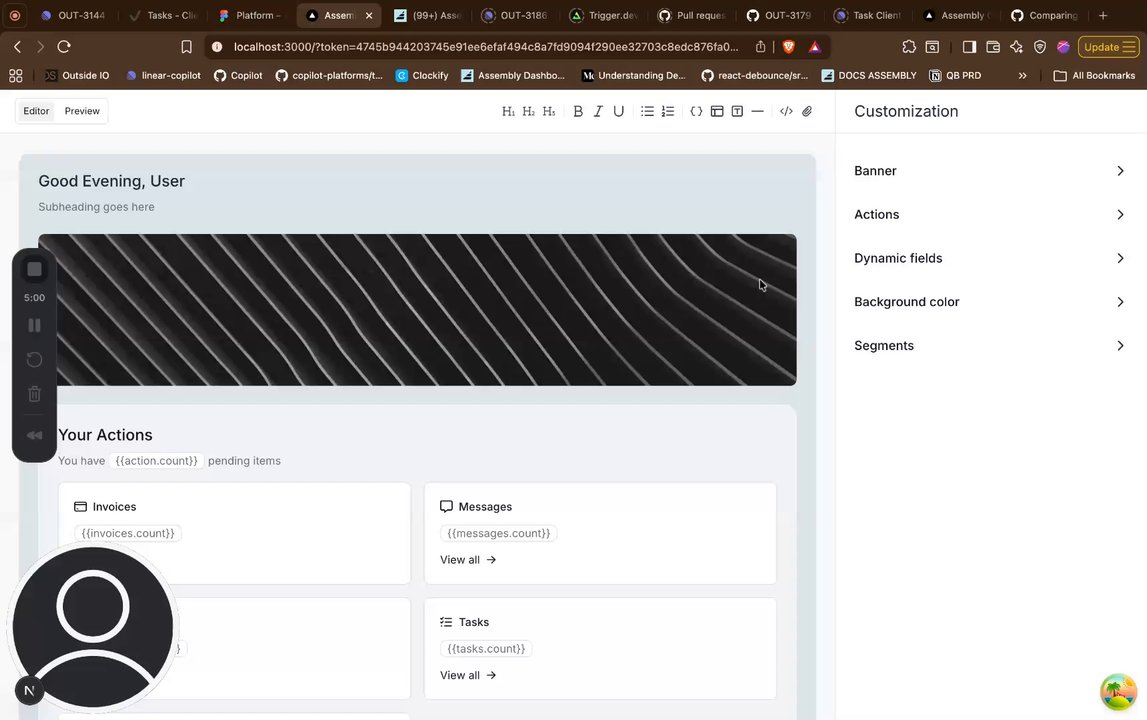This screenshot has height=720, width=1147.
Task: Click the Update browser button
Action: (1108, 47)
